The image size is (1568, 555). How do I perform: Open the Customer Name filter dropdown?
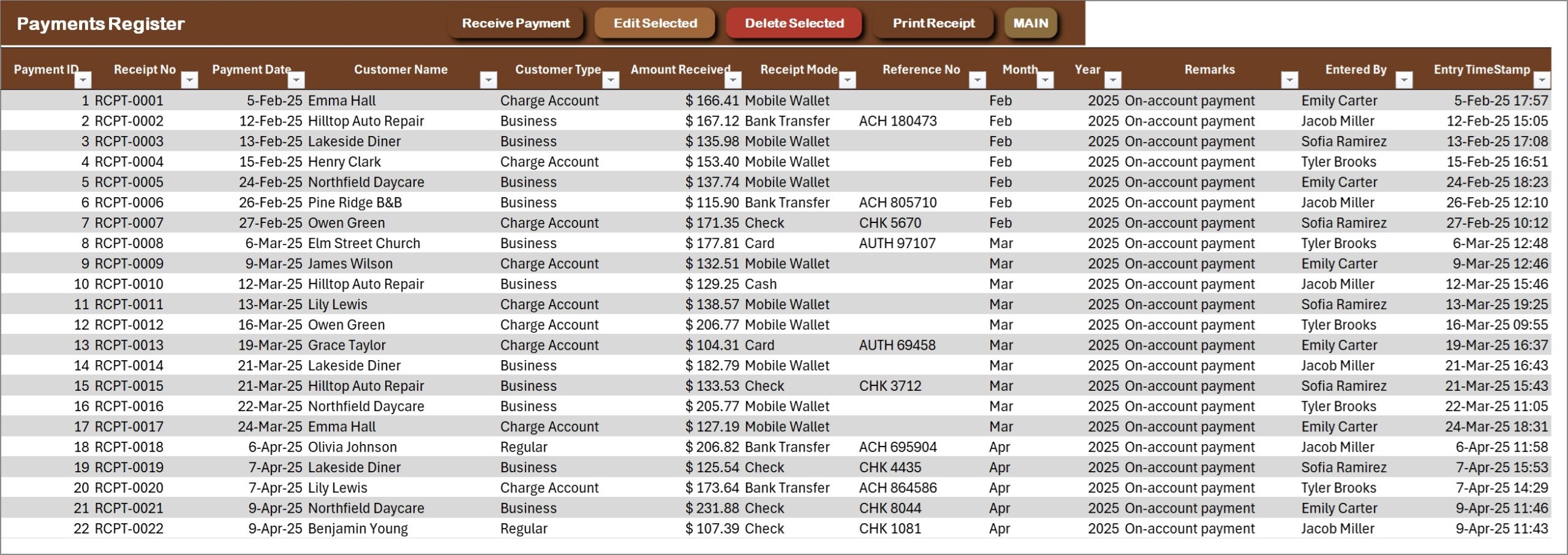coord(488,80)
